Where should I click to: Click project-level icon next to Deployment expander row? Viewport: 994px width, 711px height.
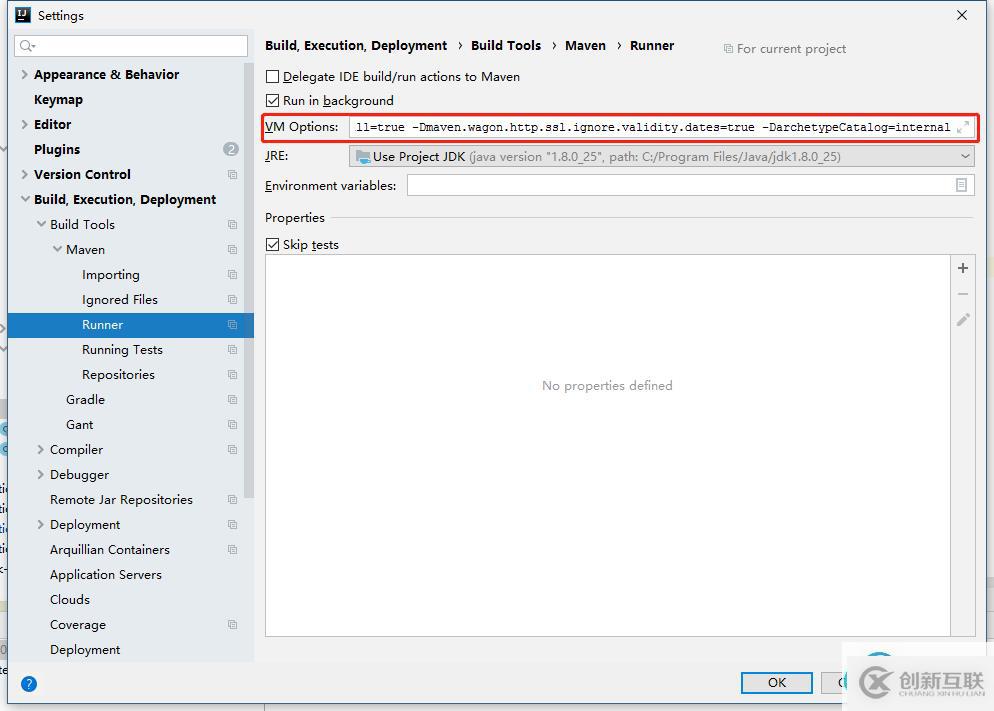click(233, 525)
